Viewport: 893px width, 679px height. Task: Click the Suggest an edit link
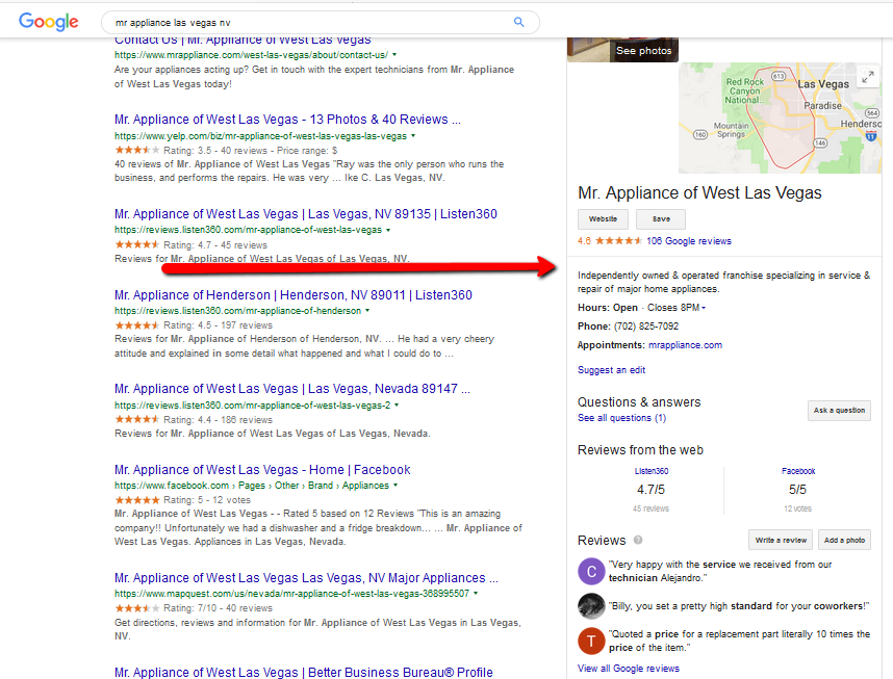tap(611, 370)
